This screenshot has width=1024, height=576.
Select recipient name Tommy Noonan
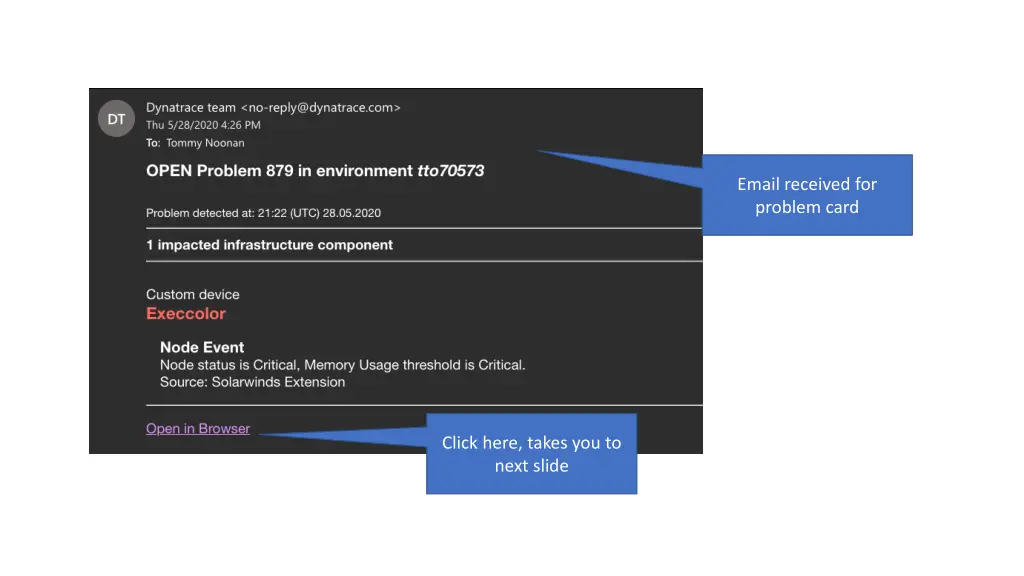coord(204,143)
